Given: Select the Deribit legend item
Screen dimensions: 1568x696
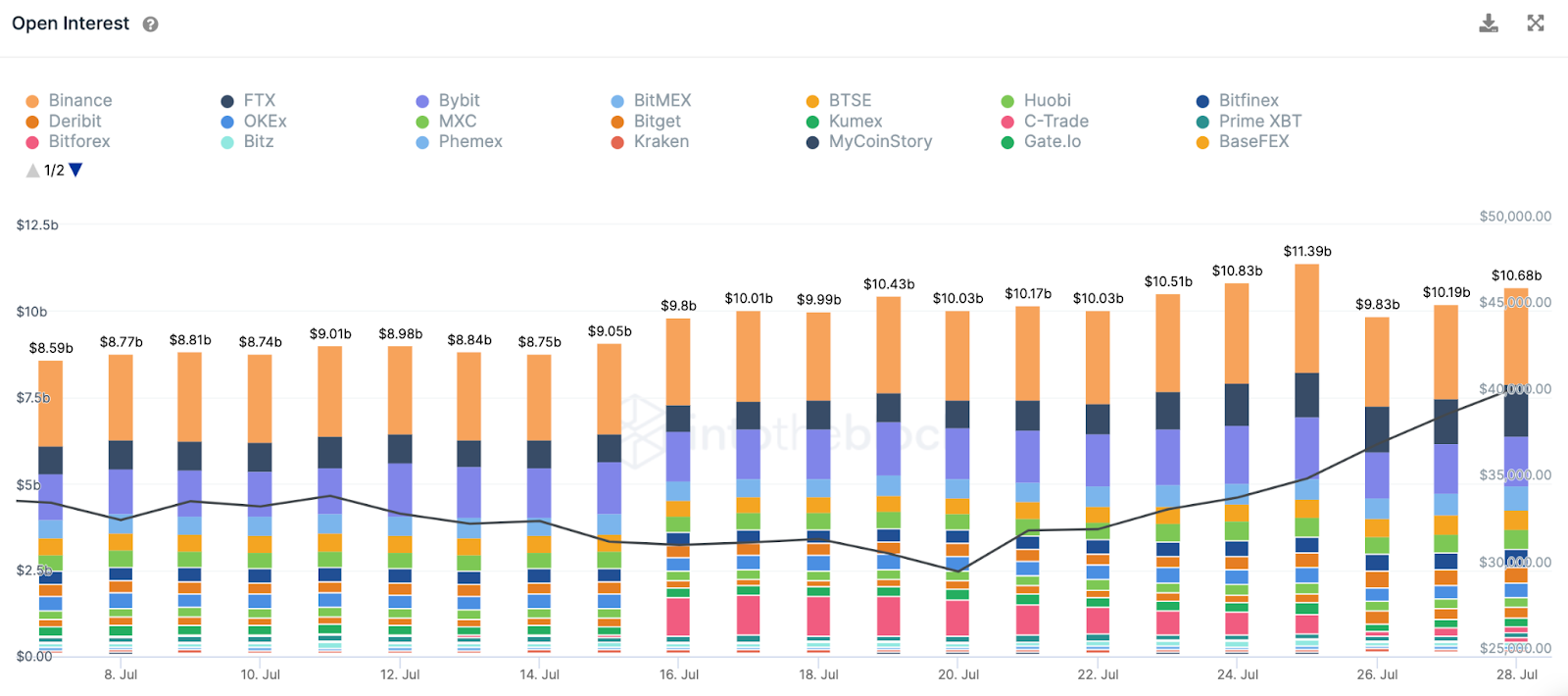Looking at the screenshot, I should click(x=64, y=121).
